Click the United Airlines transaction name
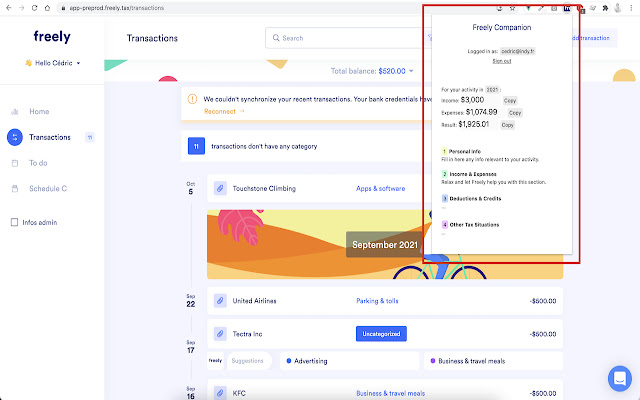Viewport: 640px width, 400px height. click(x=254, y=301)
